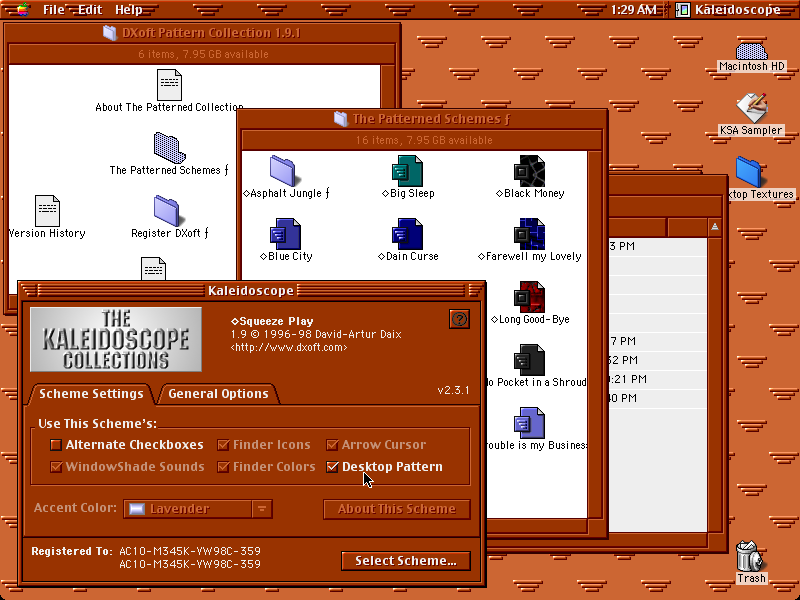The width and height of the screenshot is (800, 600).
Task: Select the No Pocket in a Shroud icon
Action: pos(529,360)
